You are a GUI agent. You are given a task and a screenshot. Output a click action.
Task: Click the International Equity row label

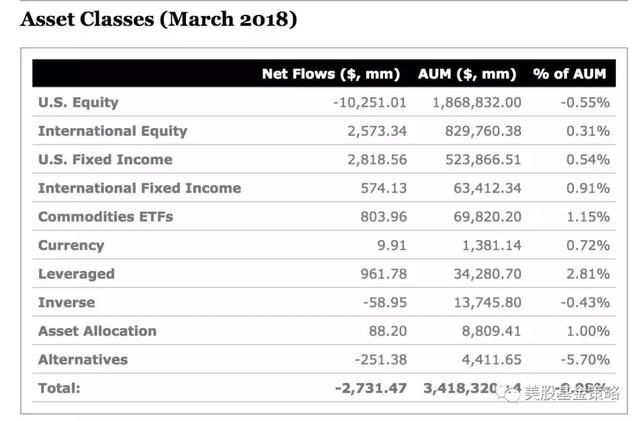pyautogui.click(x=112, y=131)
